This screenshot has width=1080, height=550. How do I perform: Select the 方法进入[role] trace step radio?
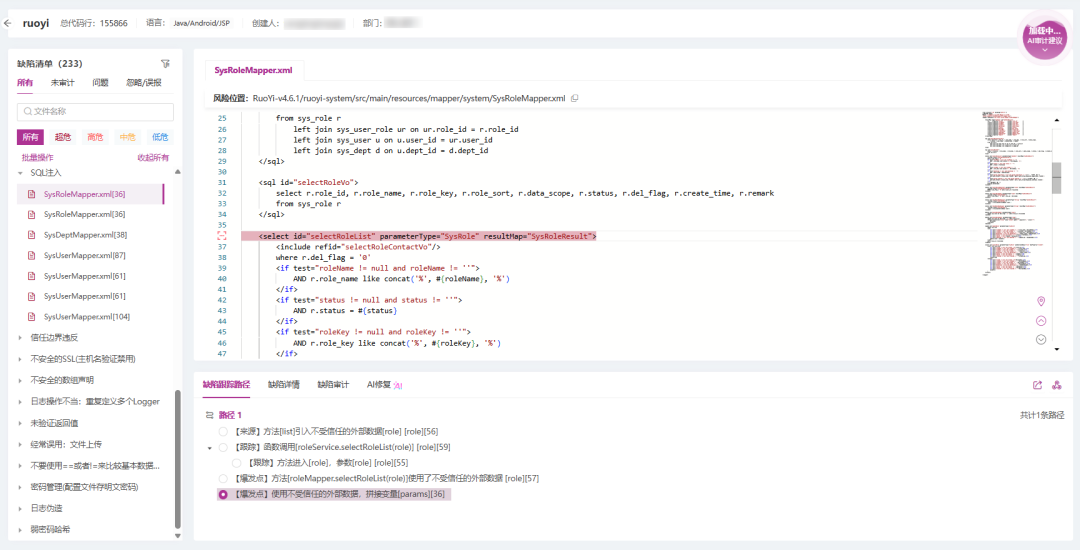point(237,463)
